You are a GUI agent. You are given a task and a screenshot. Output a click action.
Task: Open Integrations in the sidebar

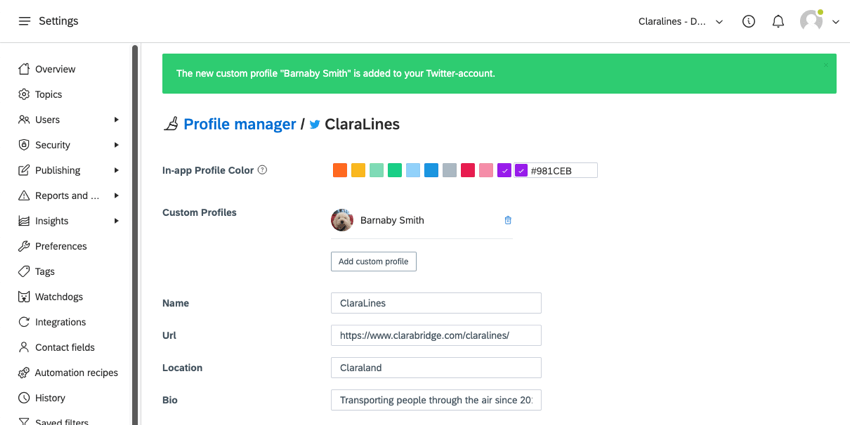(60, 322)
